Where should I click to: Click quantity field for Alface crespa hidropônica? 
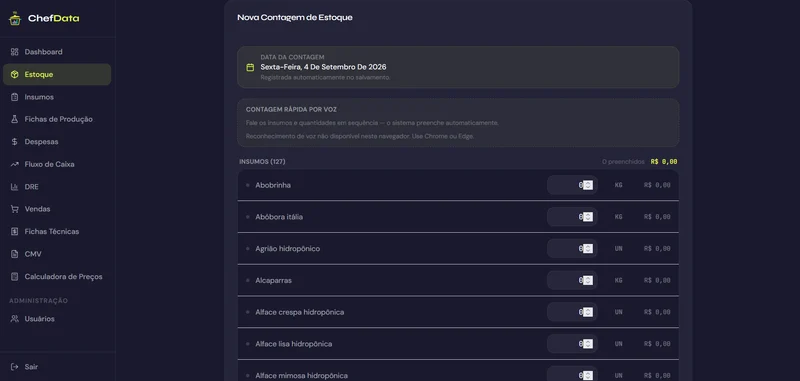572,312
